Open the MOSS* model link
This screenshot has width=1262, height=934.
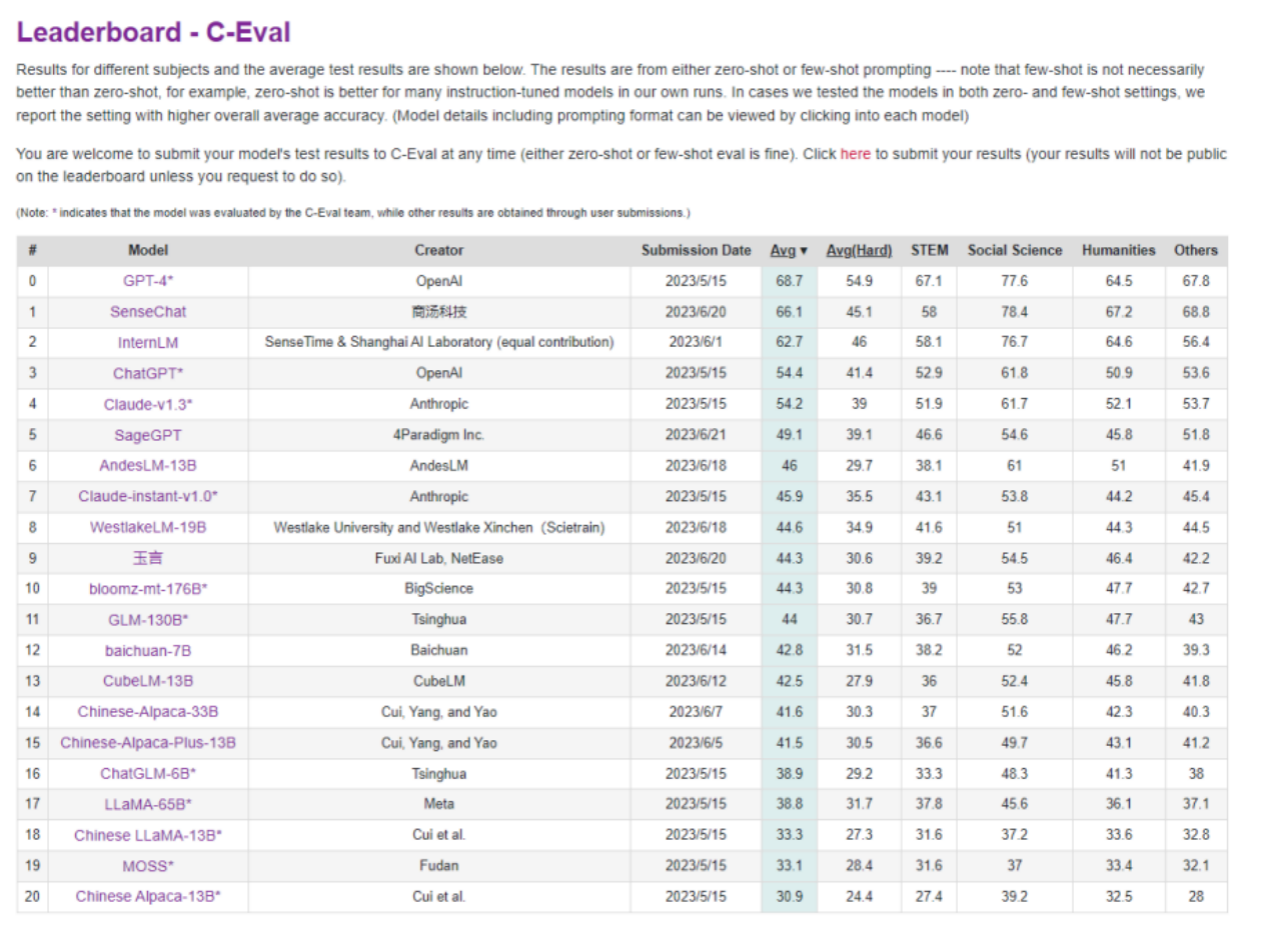148,866
